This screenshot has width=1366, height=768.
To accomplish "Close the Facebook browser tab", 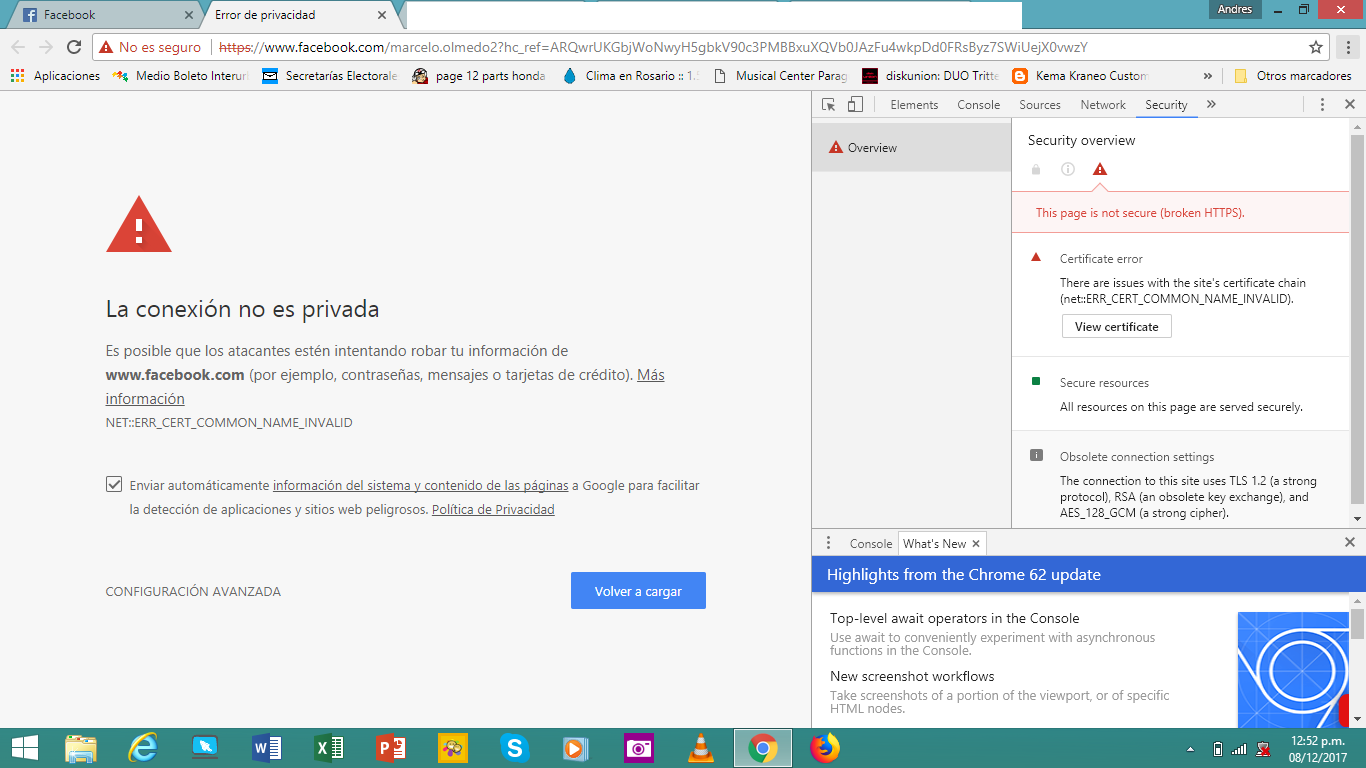I will pos(190,16).
